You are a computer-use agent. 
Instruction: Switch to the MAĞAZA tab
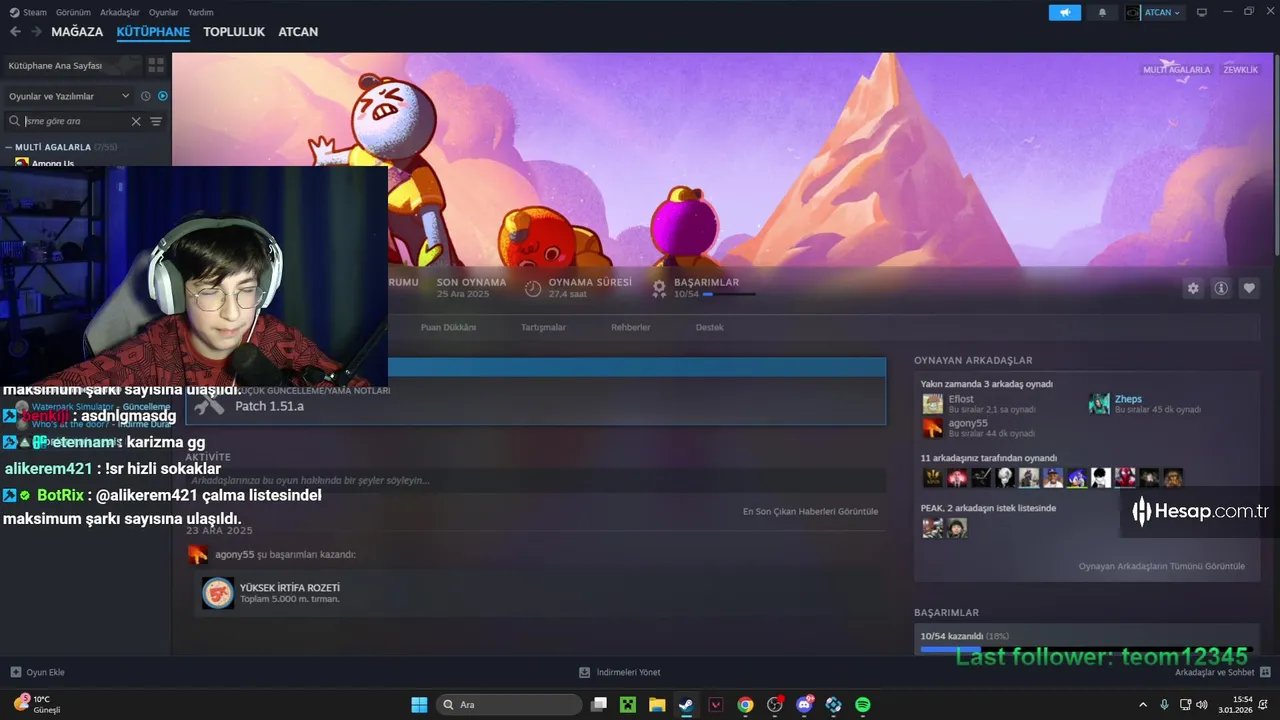77,32
